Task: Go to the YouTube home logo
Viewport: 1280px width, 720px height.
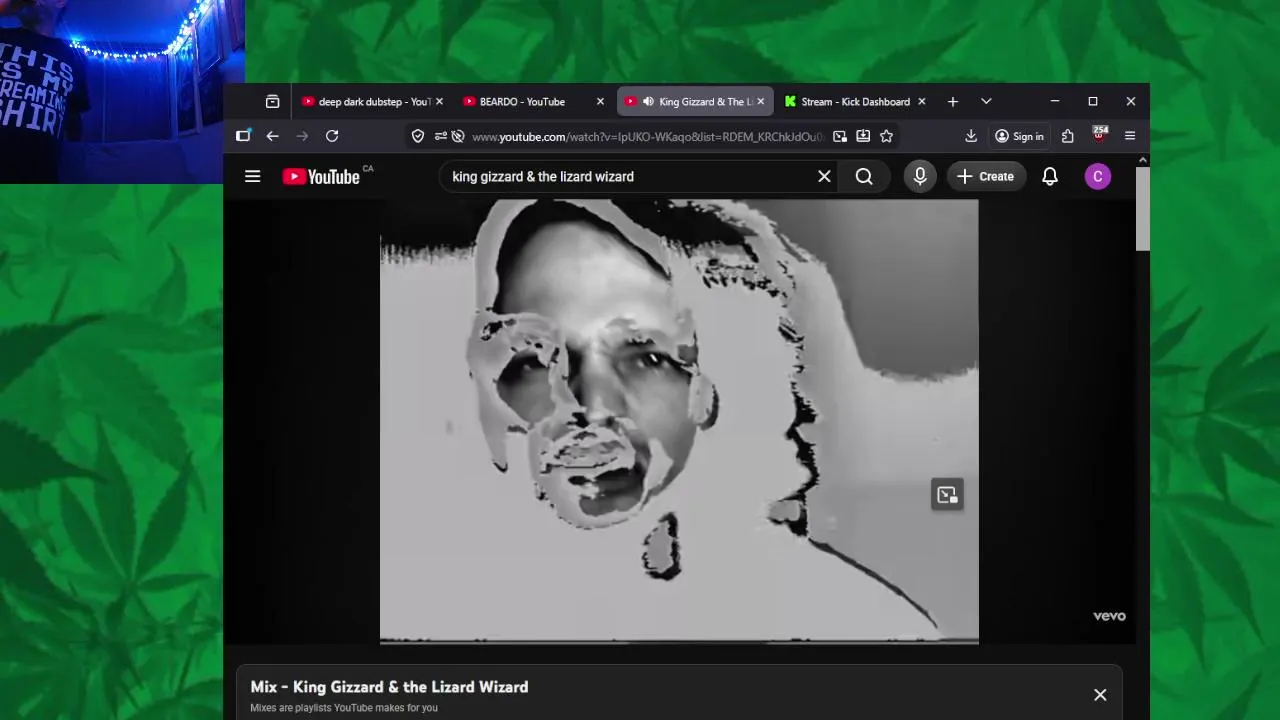Action: pos(321,176)
